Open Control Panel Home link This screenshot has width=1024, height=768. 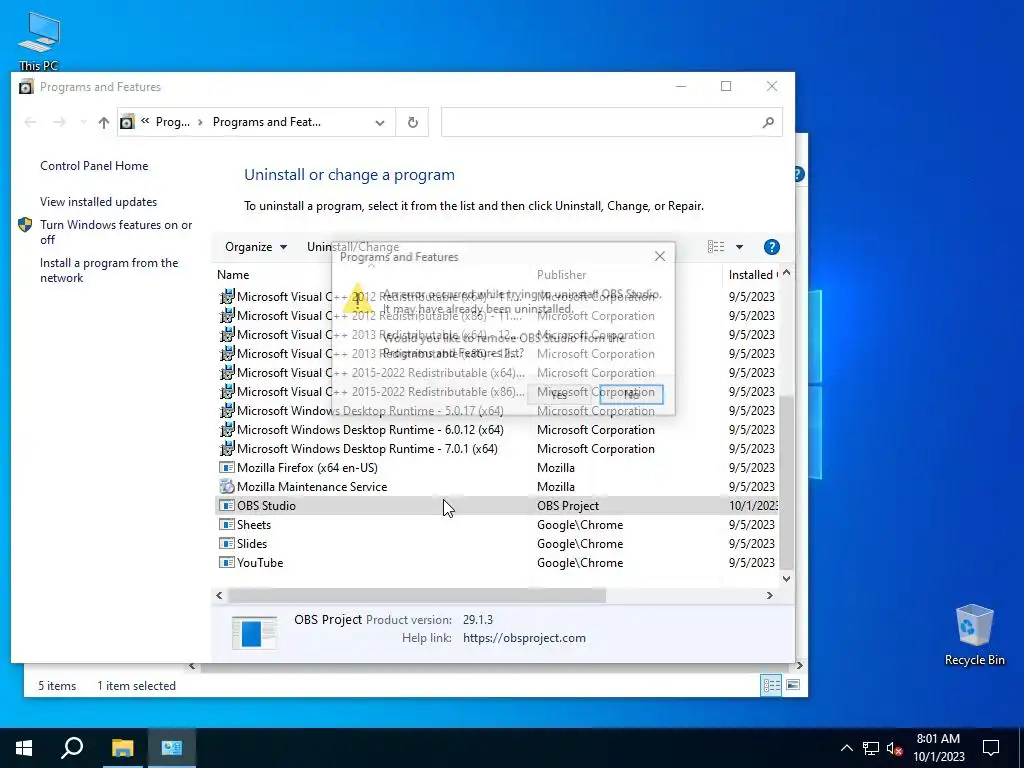pyautogui.click(x=94, y=166)
